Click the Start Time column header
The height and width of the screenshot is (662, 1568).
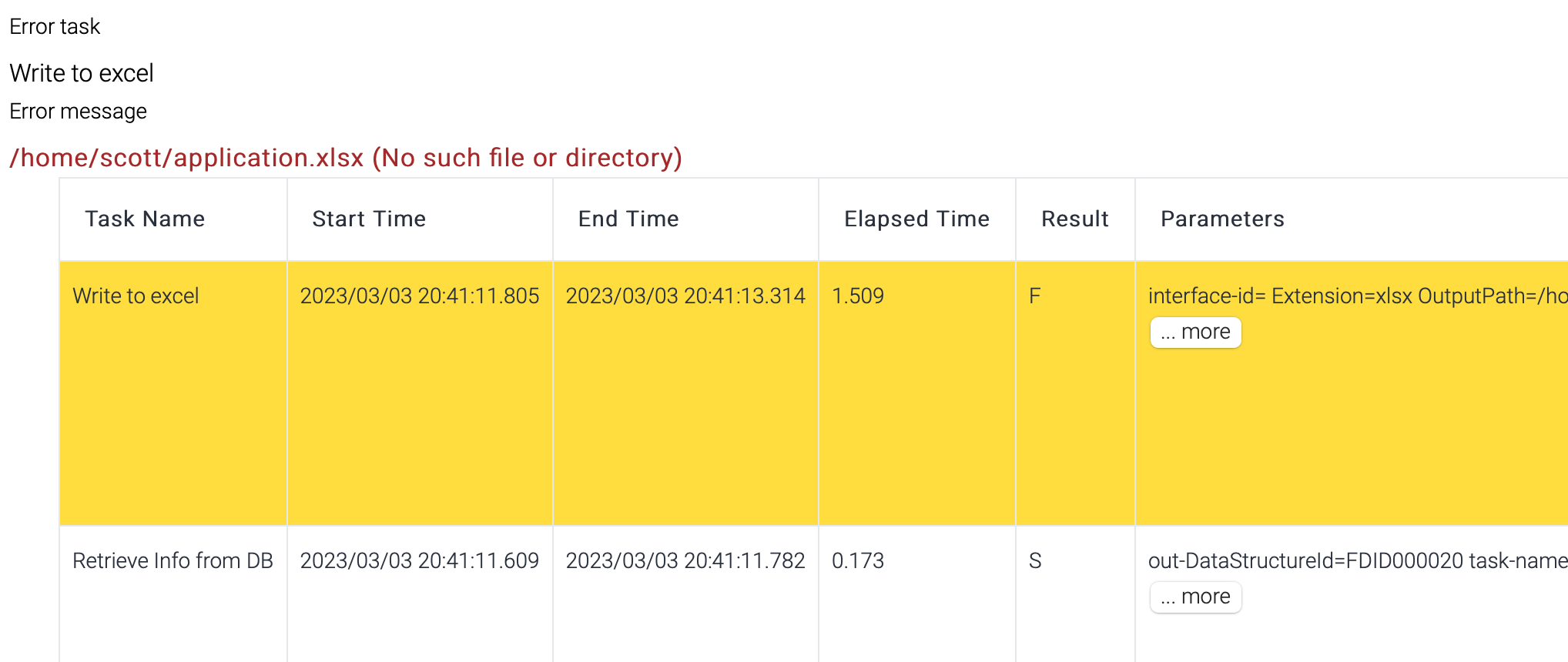369,219
